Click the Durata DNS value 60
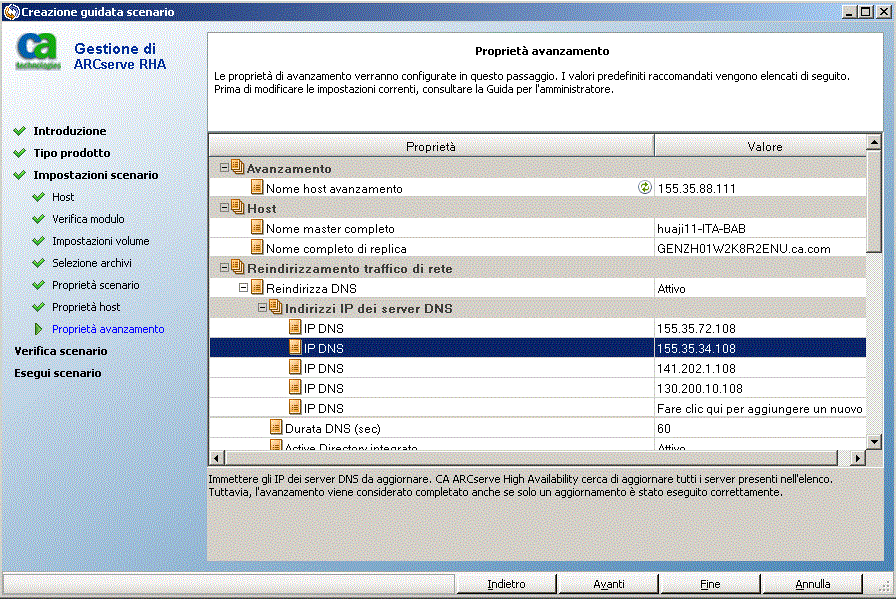This screenshot has width=896, height=602. click(x=663, y=428)
